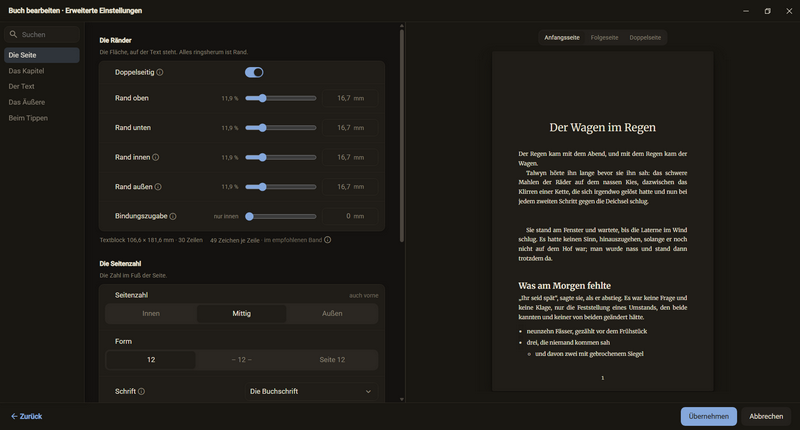
Task: Click the Schrift dropdown chevron arrow
Action: point(368,391)
